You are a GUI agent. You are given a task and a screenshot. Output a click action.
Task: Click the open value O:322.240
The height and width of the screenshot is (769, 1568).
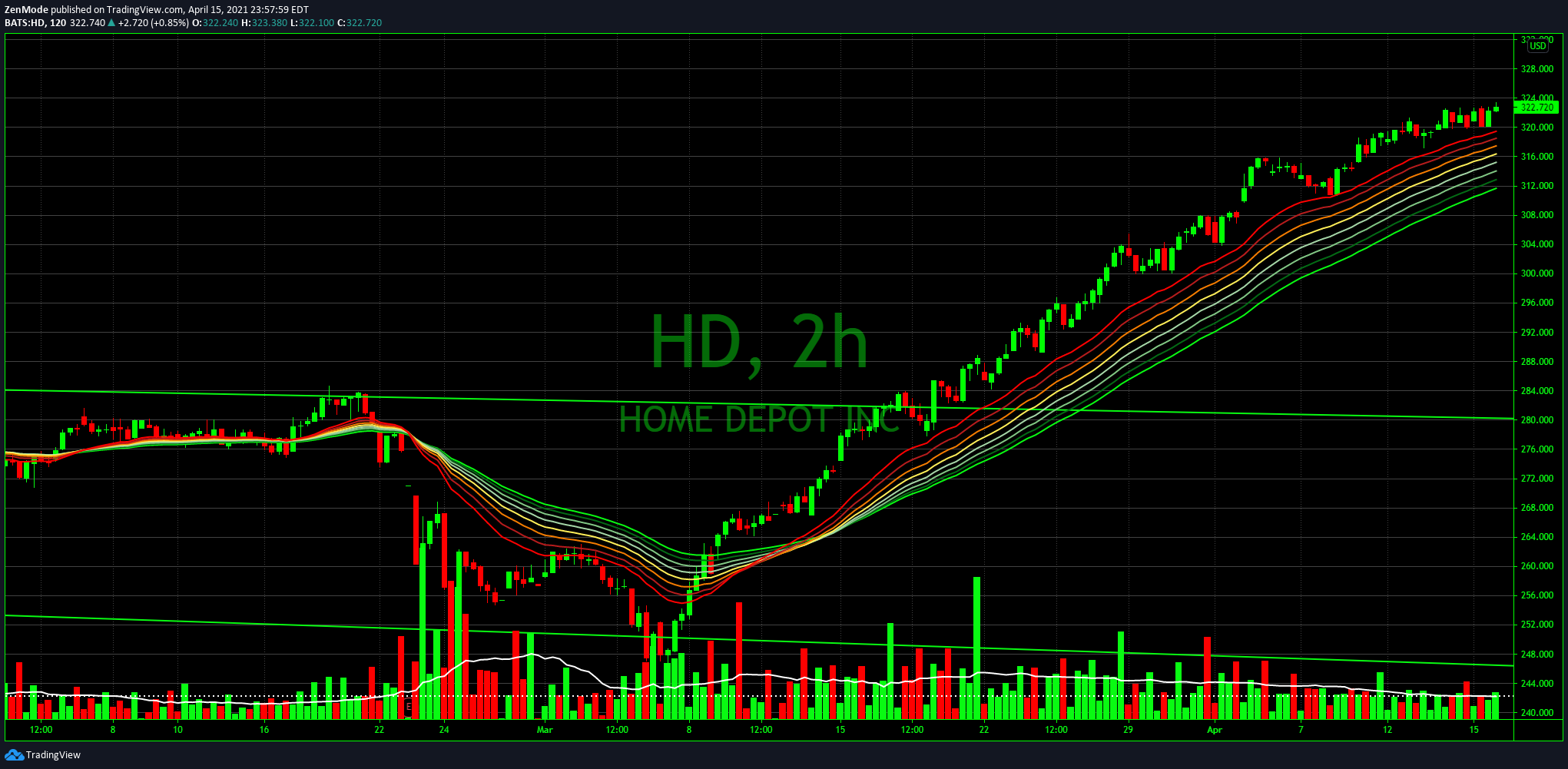click(215, 23)
